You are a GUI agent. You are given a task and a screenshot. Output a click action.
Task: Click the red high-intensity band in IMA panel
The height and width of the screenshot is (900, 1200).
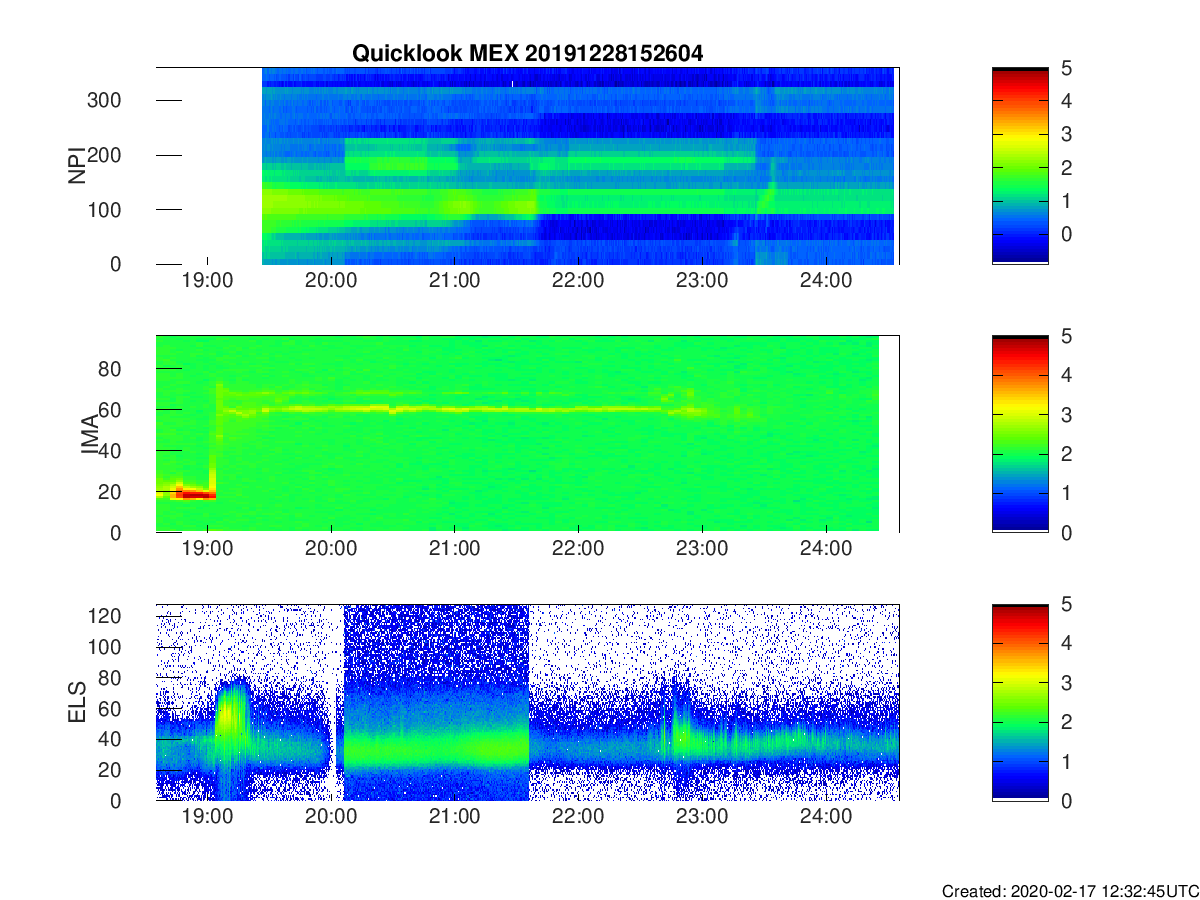195,494
